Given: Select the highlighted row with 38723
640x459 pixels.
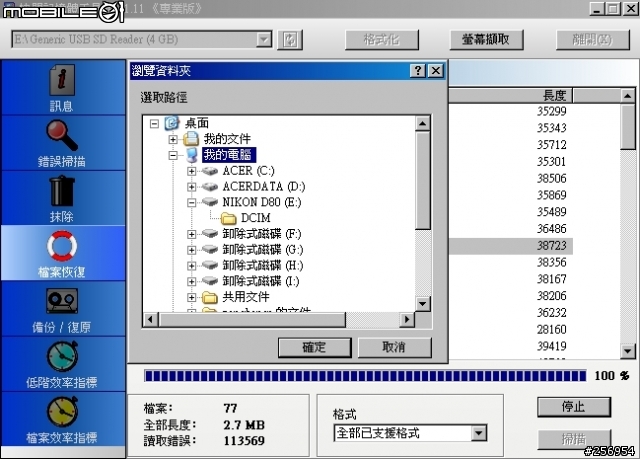Looking at the screenshot, I should tap(511, 246).
